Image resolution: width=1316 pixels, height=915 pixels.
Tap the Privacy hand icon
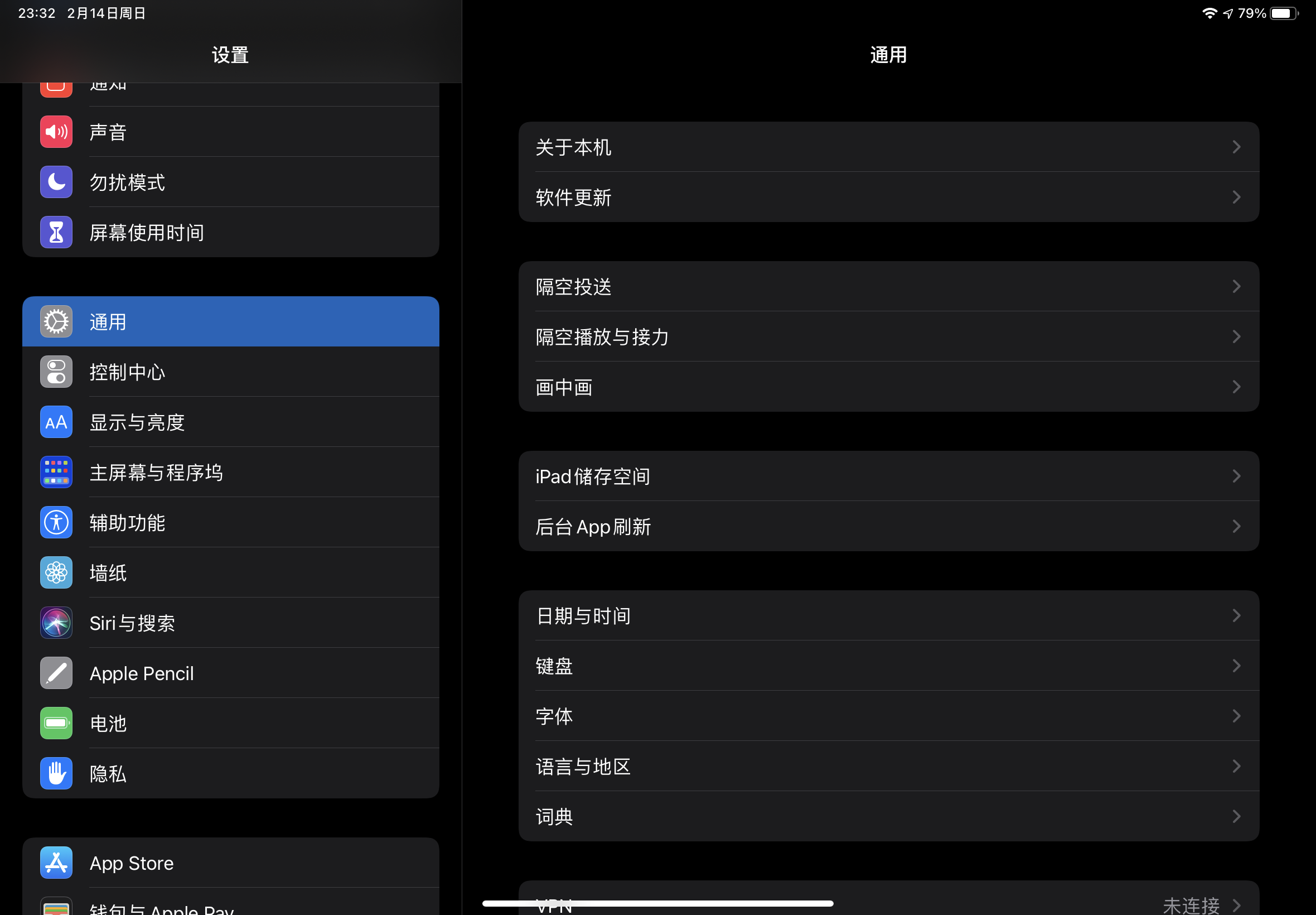(56, 773)
